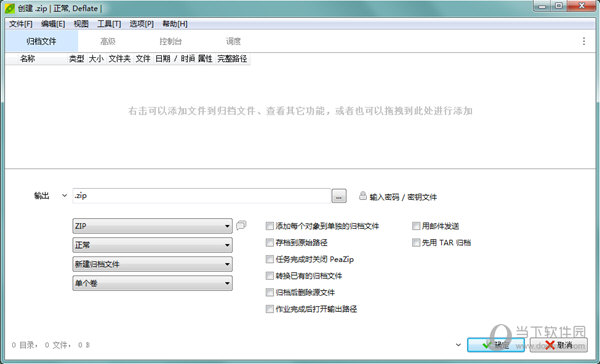
Task: Click the status text 0 目录, 0 文件, 0 B
Action: click(x=51, y=345)
